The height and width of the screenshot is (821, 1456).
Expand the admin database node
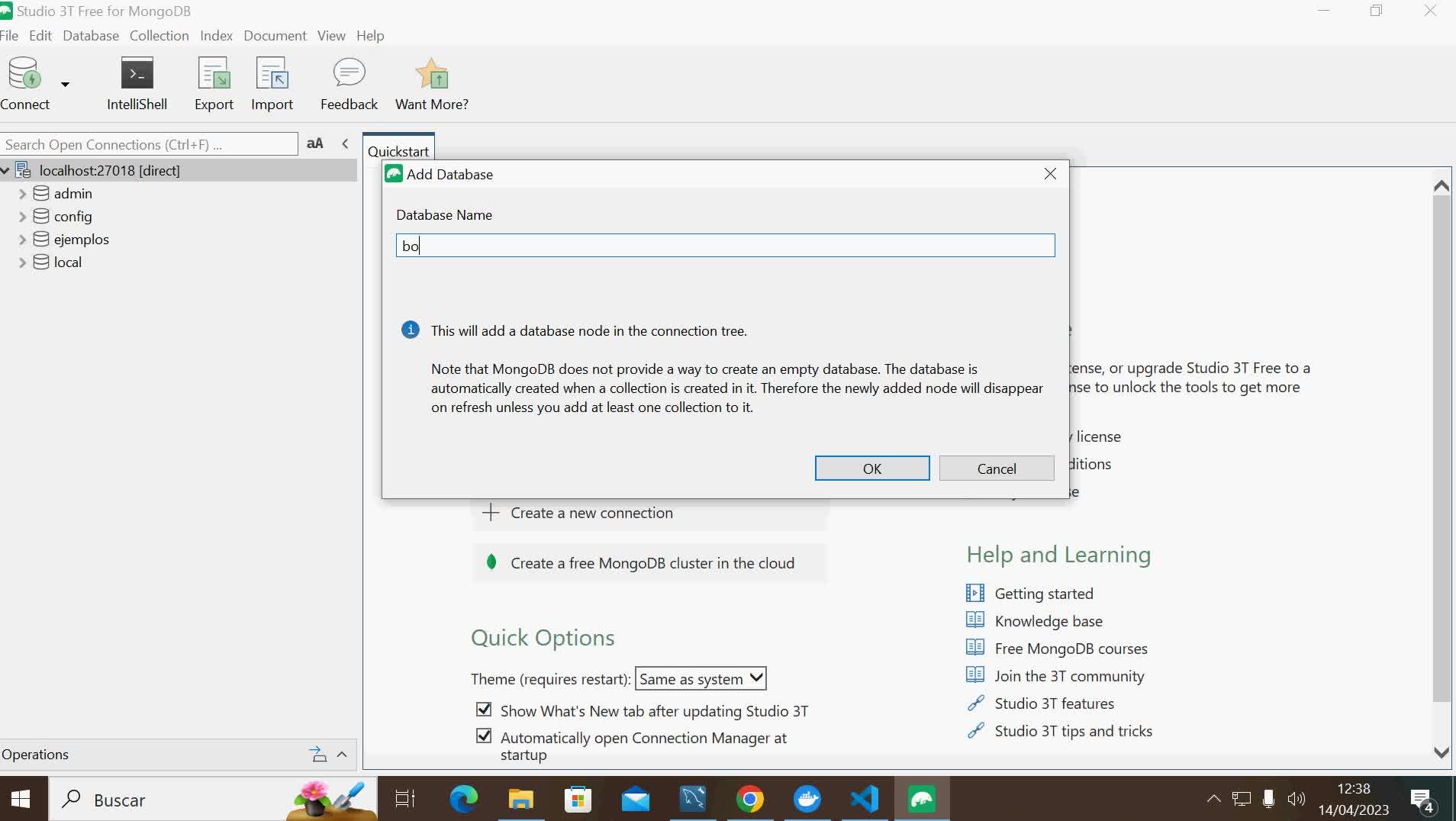coord(22,194)
